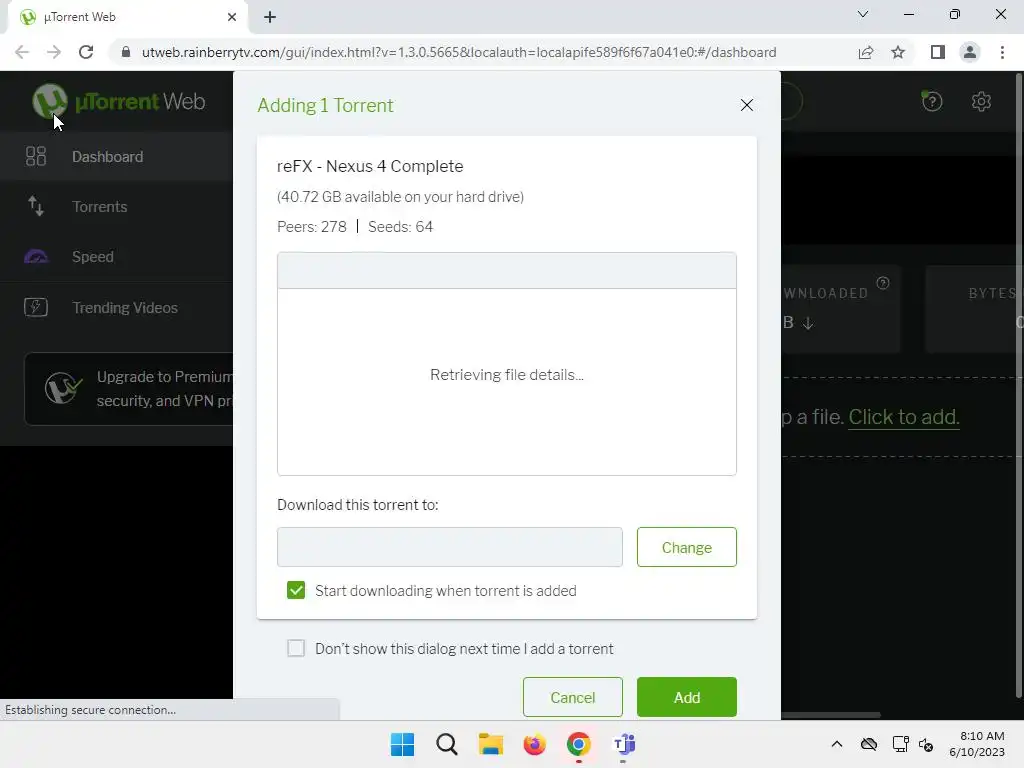Reload the page with refresh icon

86,52
